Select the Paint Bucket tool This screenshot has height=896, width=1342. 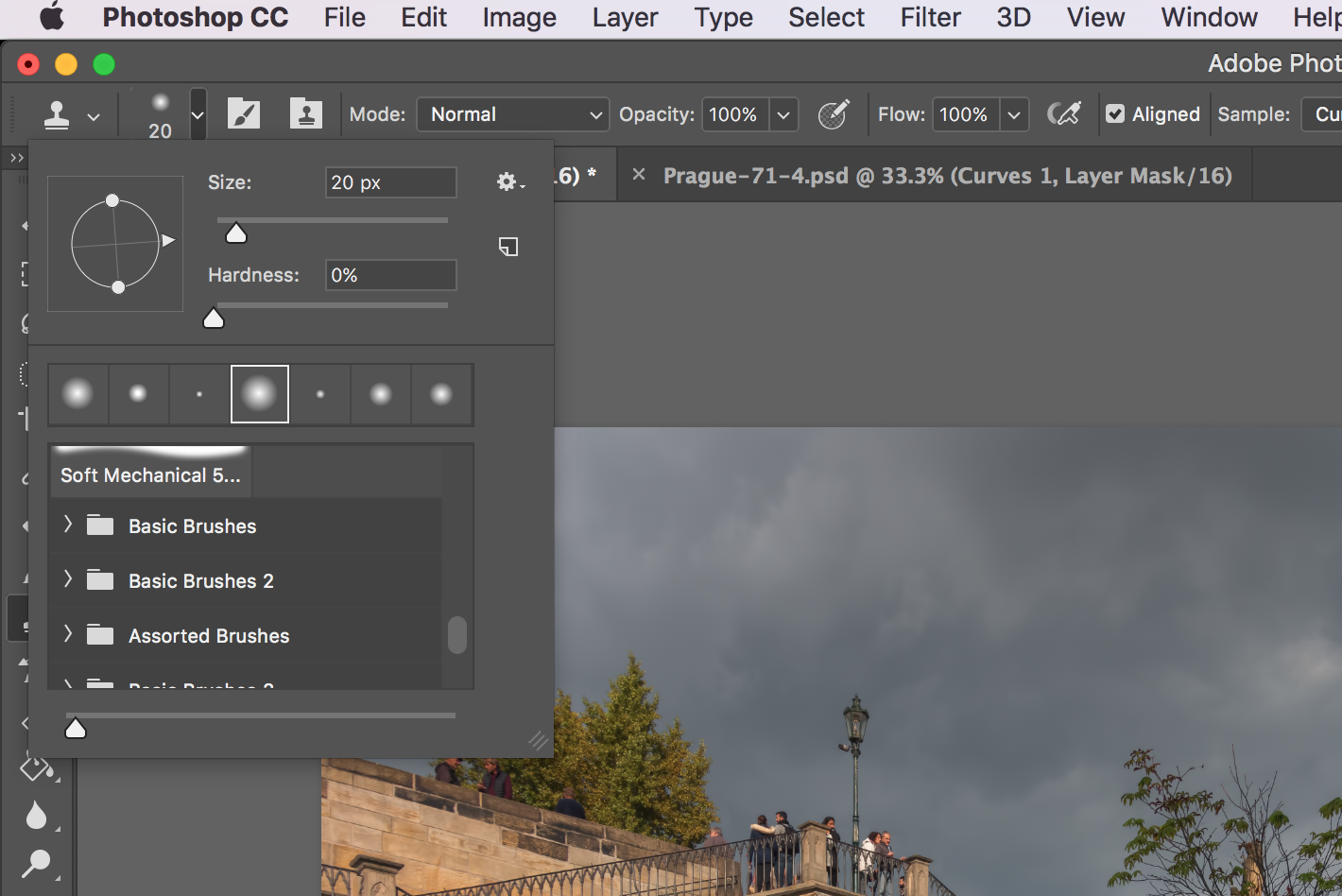click(38, 767)
